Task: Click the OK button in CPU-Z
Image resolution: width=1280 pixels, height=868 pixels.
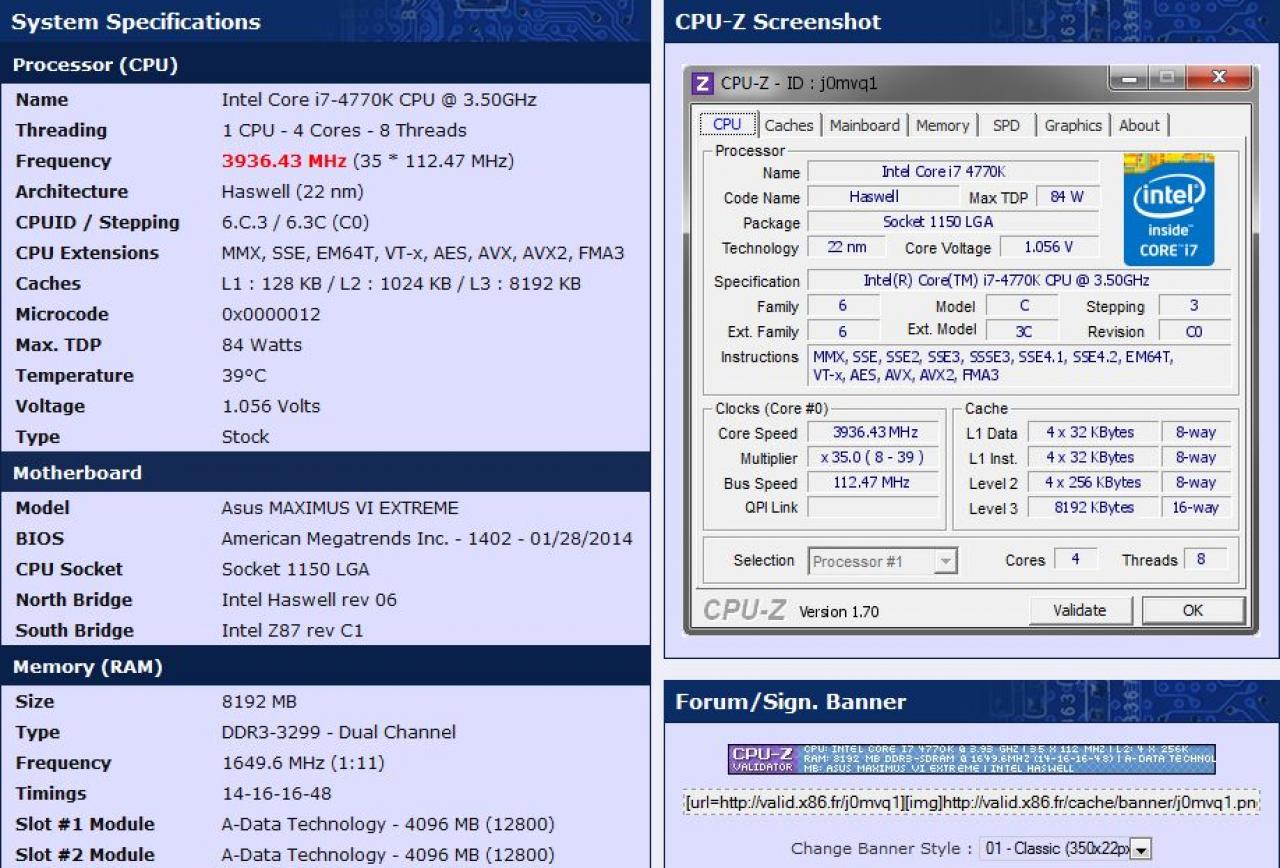Action: click(x=1193, y=610)
